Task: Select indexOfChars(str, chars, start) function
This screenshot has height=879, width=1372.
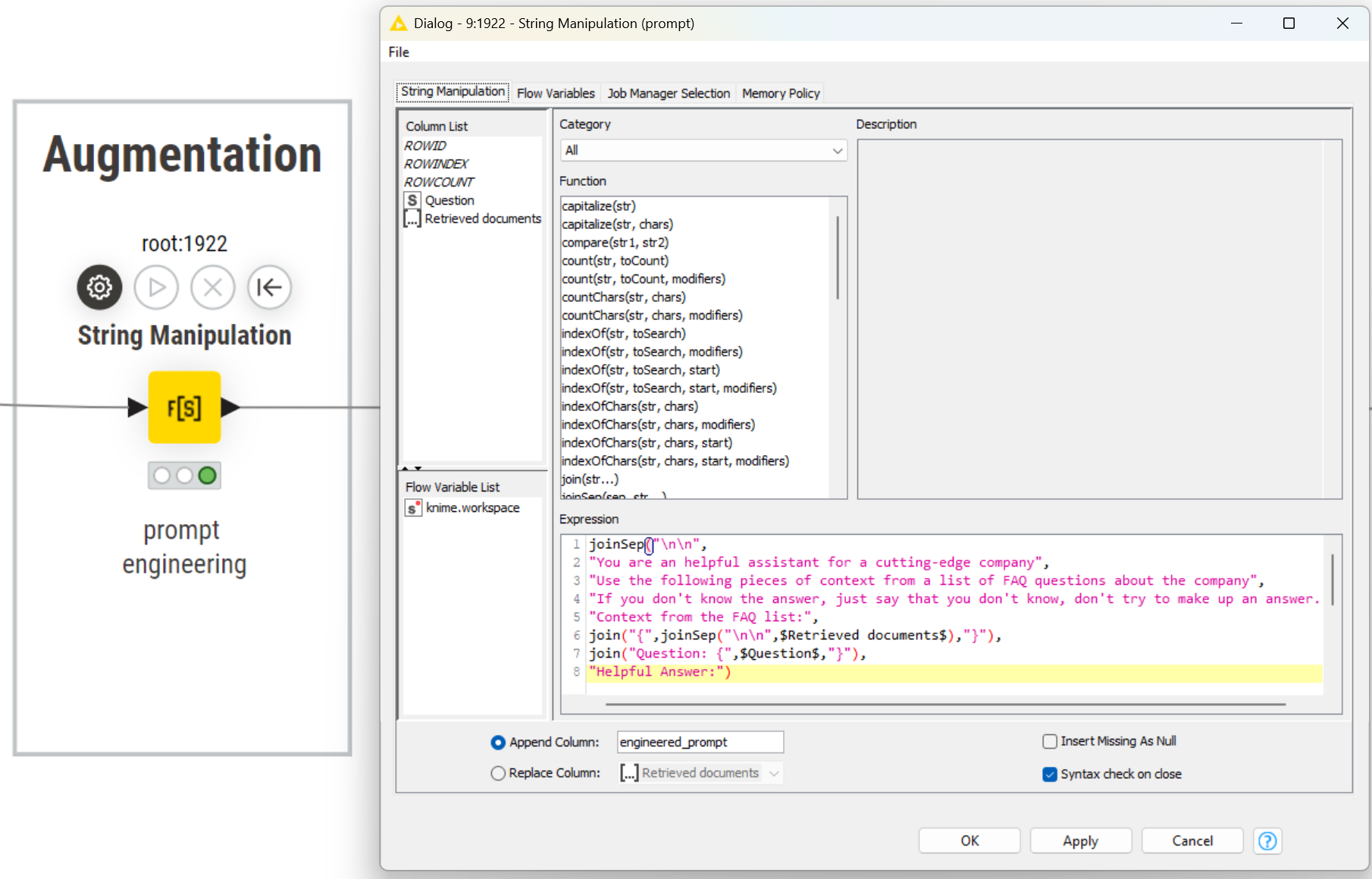Action: [647, 442]
